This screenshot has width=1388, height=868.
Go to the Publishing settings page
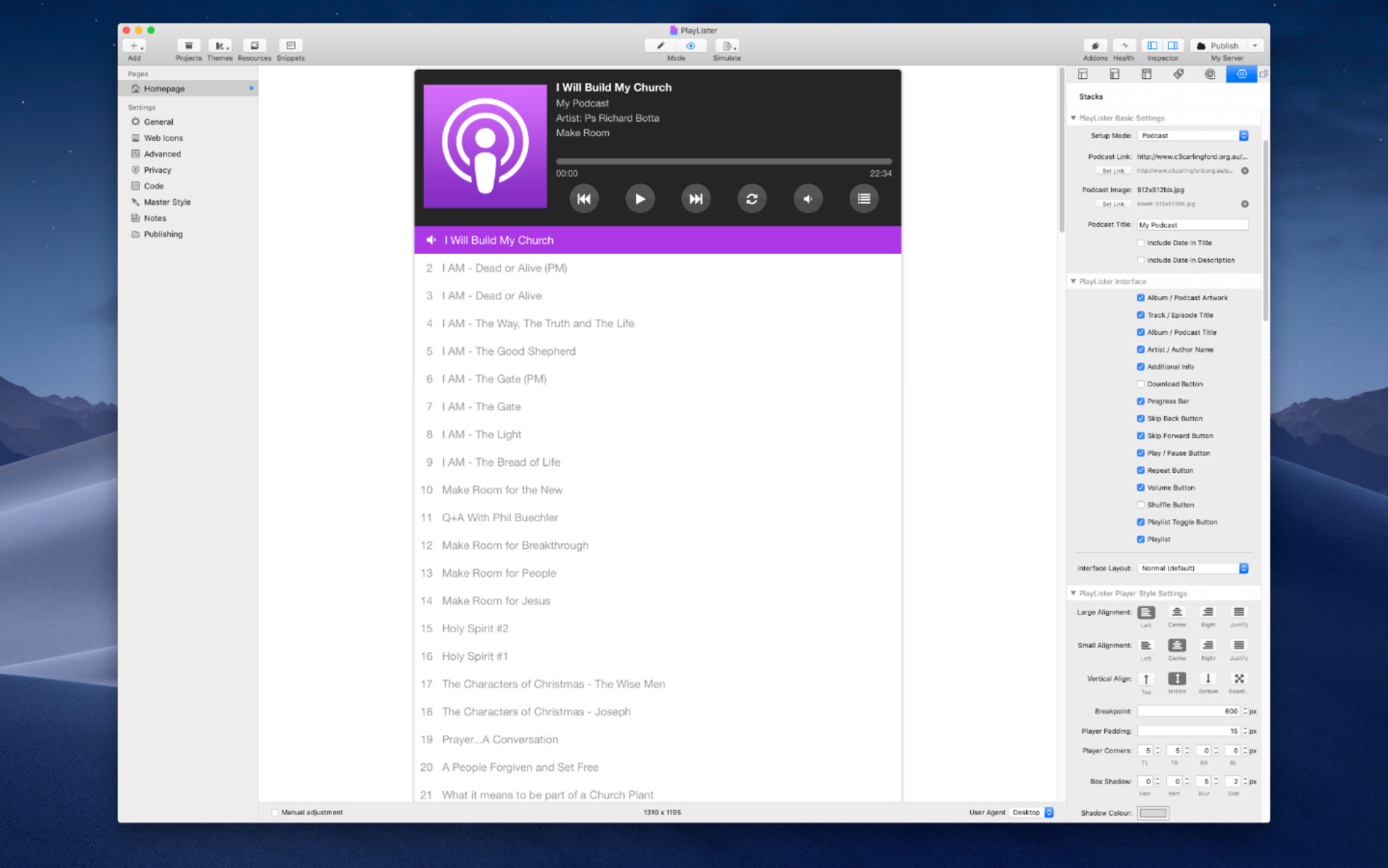tap(162, 234)
